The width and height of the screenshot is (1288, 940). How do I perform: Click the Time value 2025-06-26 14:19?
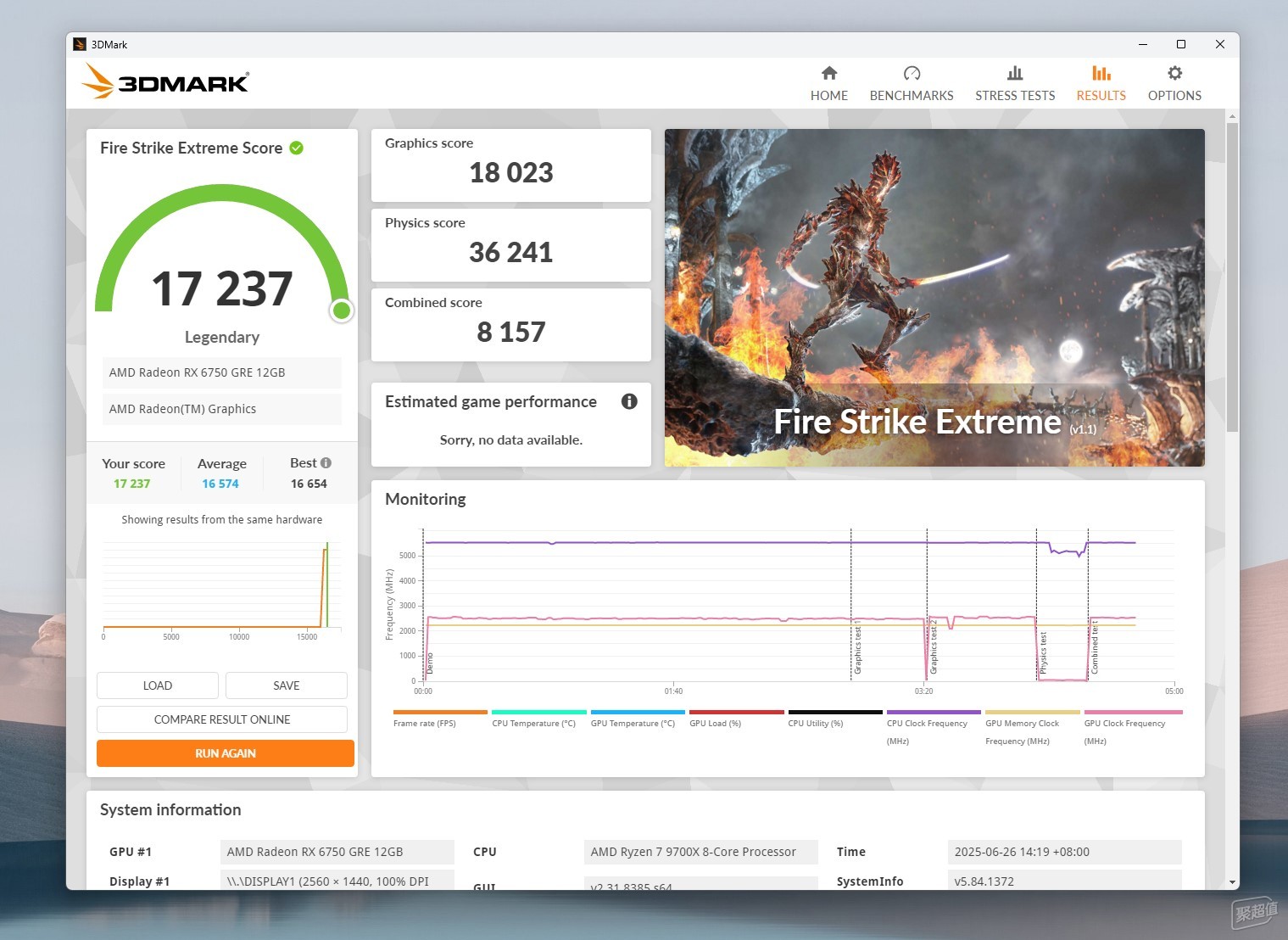(x=1065, y=852)
